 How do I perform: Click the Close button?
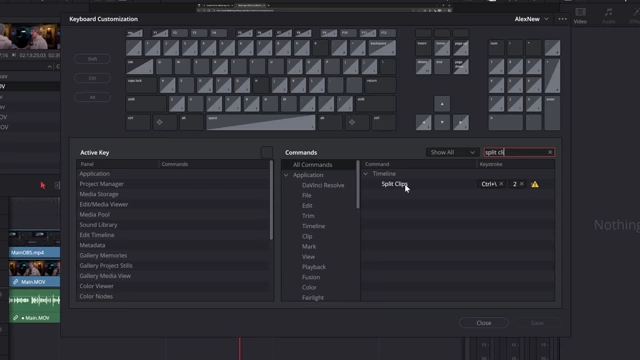[x=484, y=323]
